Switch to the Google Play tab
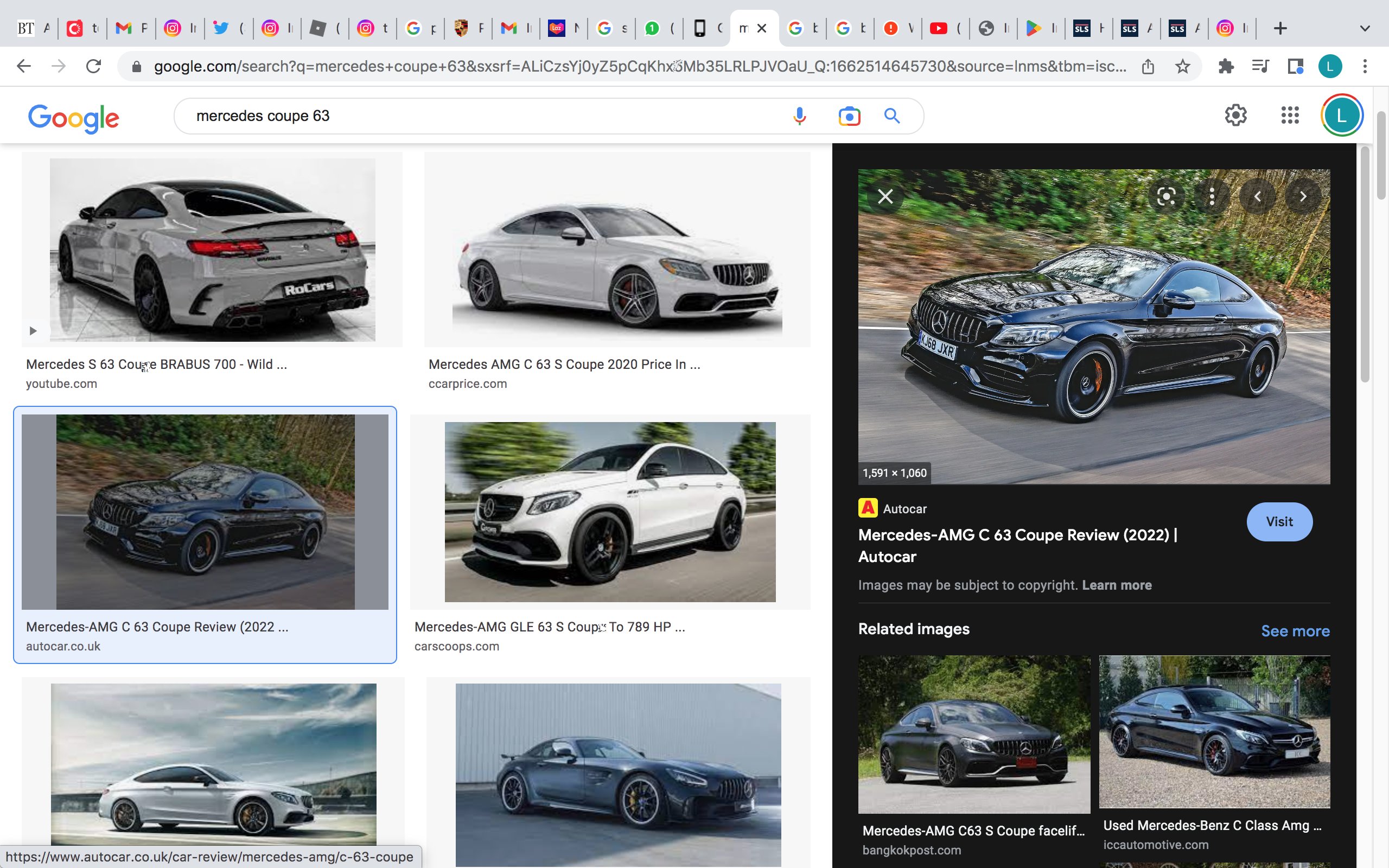Image resolution: width=1389 pixels, height=868 pixels. (1041, 28)
